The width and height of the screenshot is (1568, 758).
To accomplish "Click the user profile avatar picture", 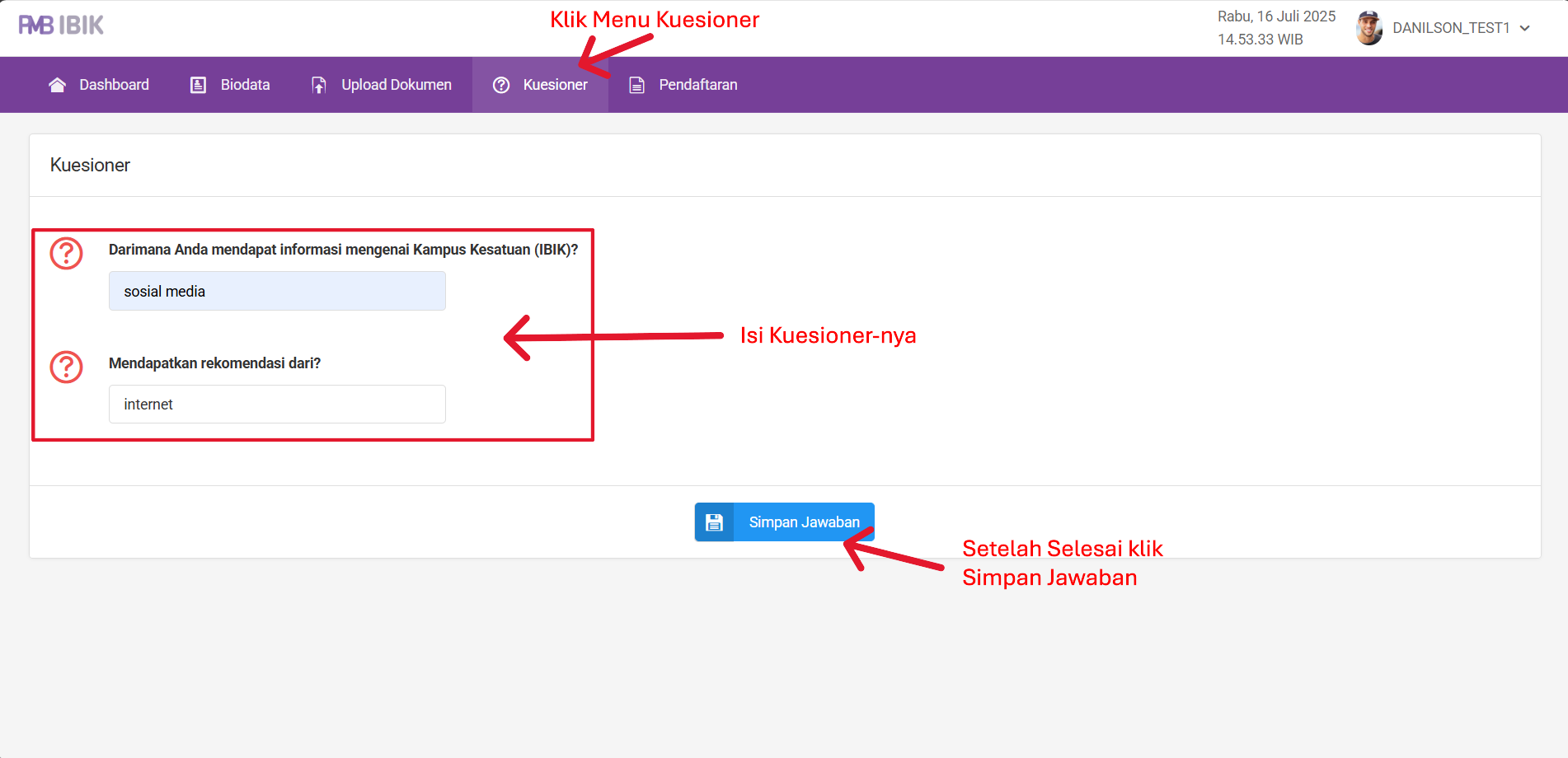I will [x=1368, y=28].
